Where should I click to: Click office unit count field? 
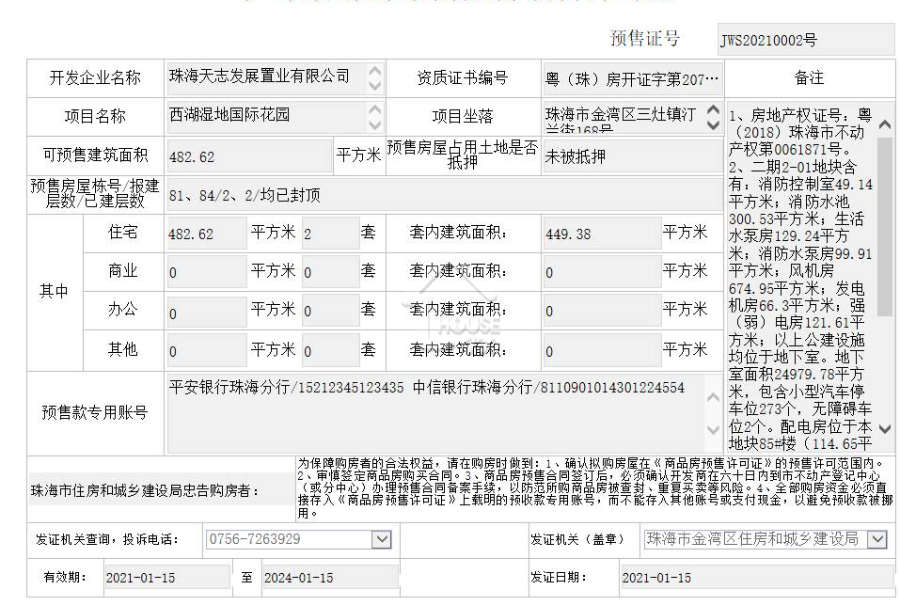[331, 312]
